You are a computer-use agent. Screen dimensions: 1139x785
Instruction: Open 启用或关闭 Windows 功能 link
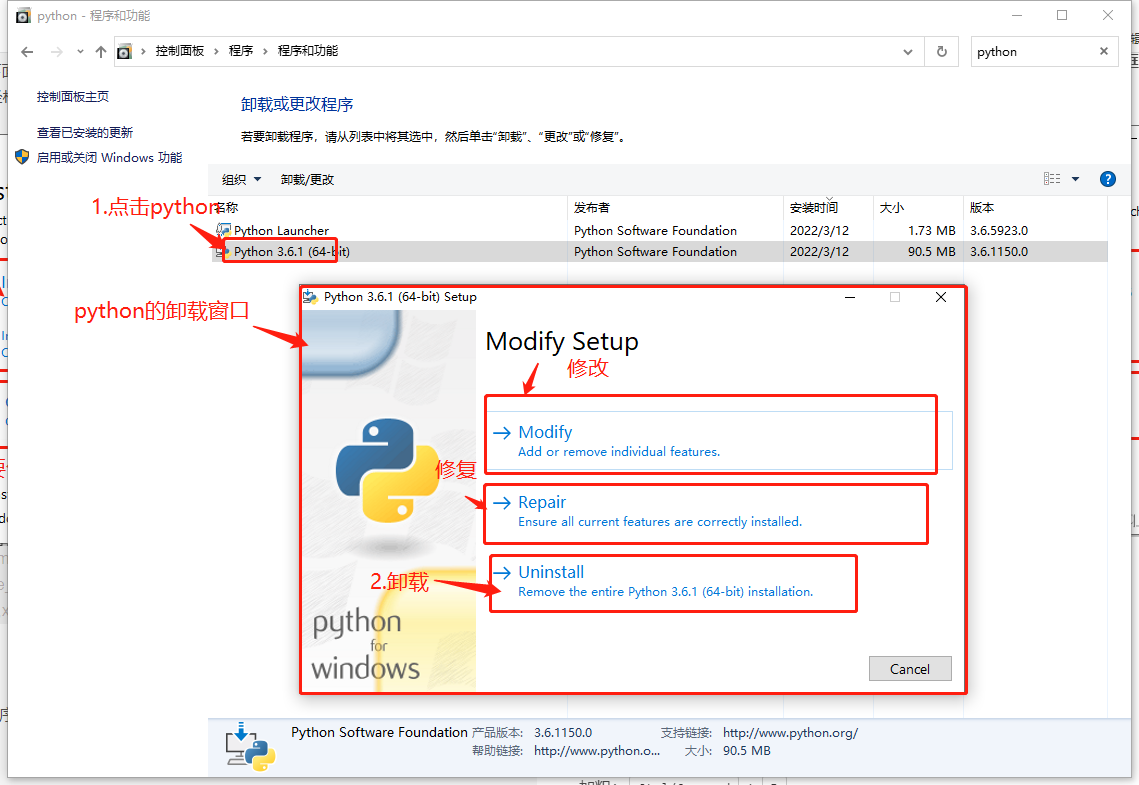click(x=110, y=158)
